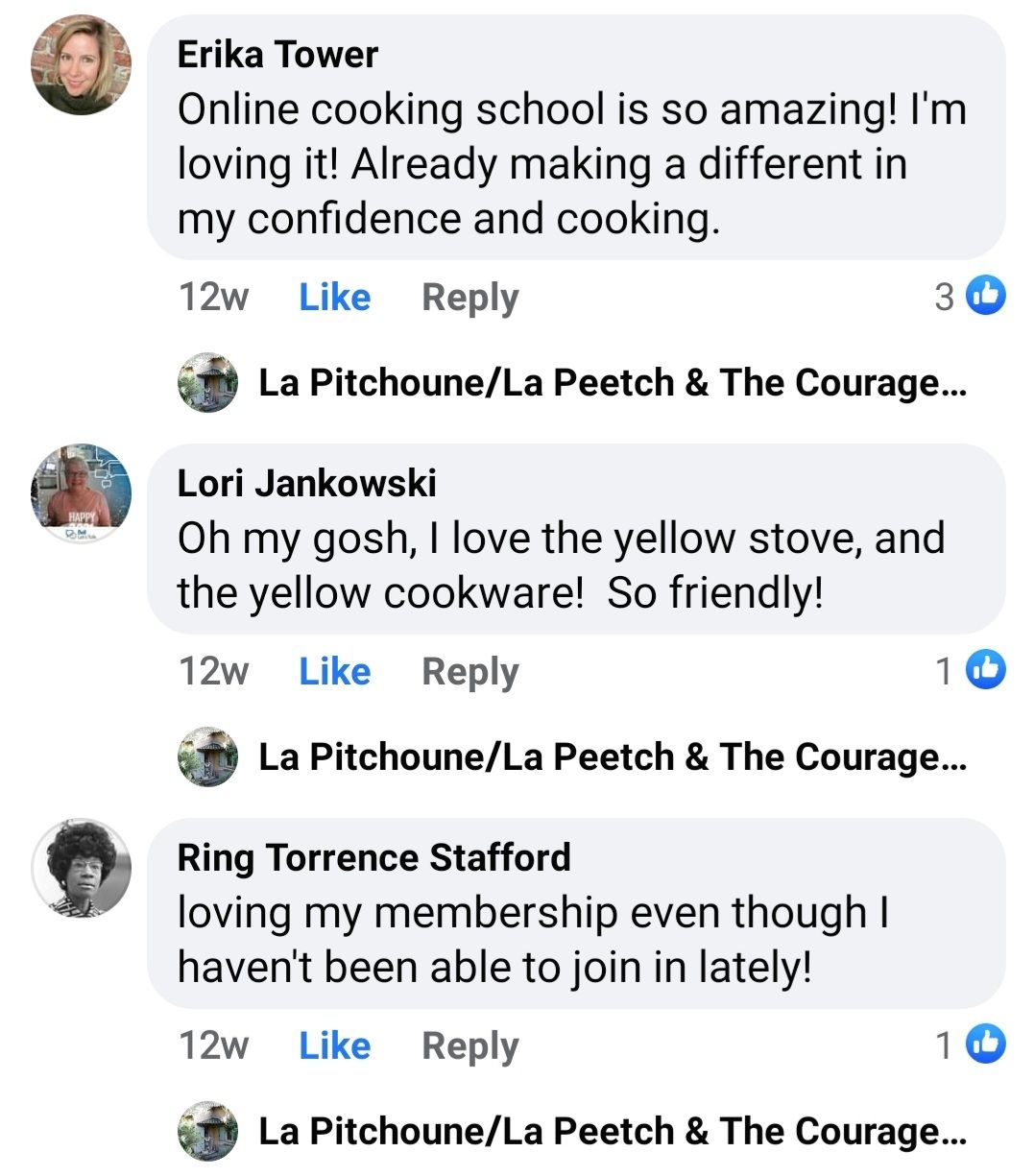Open Erika Tower's profile picture
Image resolution: width=1035 pixels, height=1176 pixels.
81,65
